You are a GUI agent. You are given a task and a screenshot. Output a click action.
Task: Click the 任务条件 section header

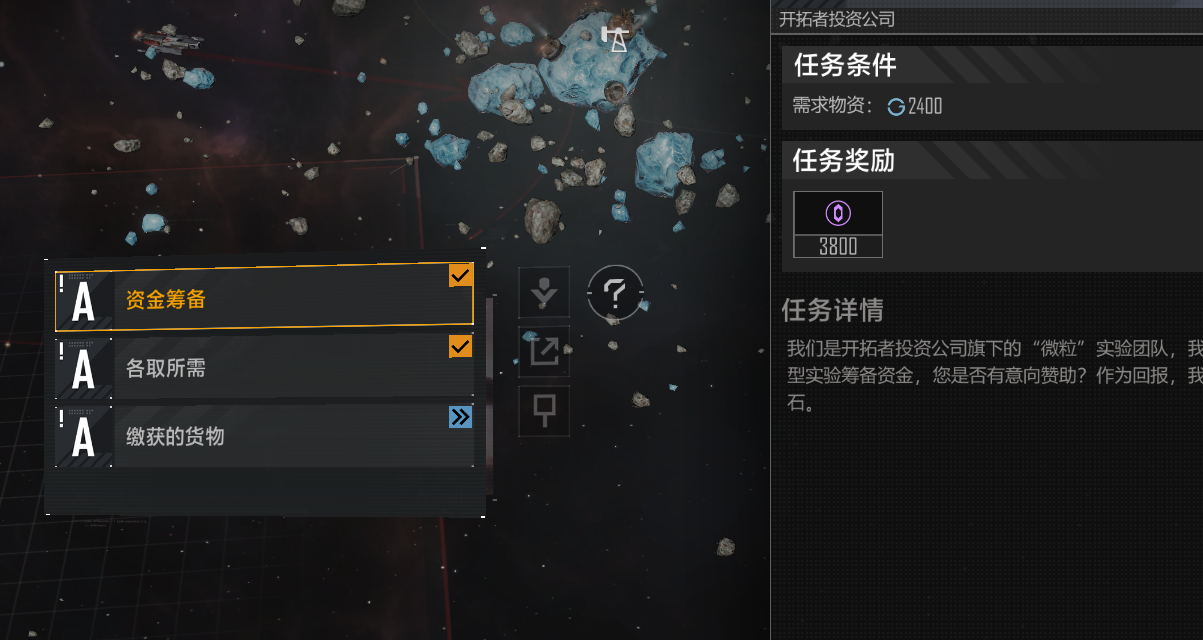coord(845,65)
